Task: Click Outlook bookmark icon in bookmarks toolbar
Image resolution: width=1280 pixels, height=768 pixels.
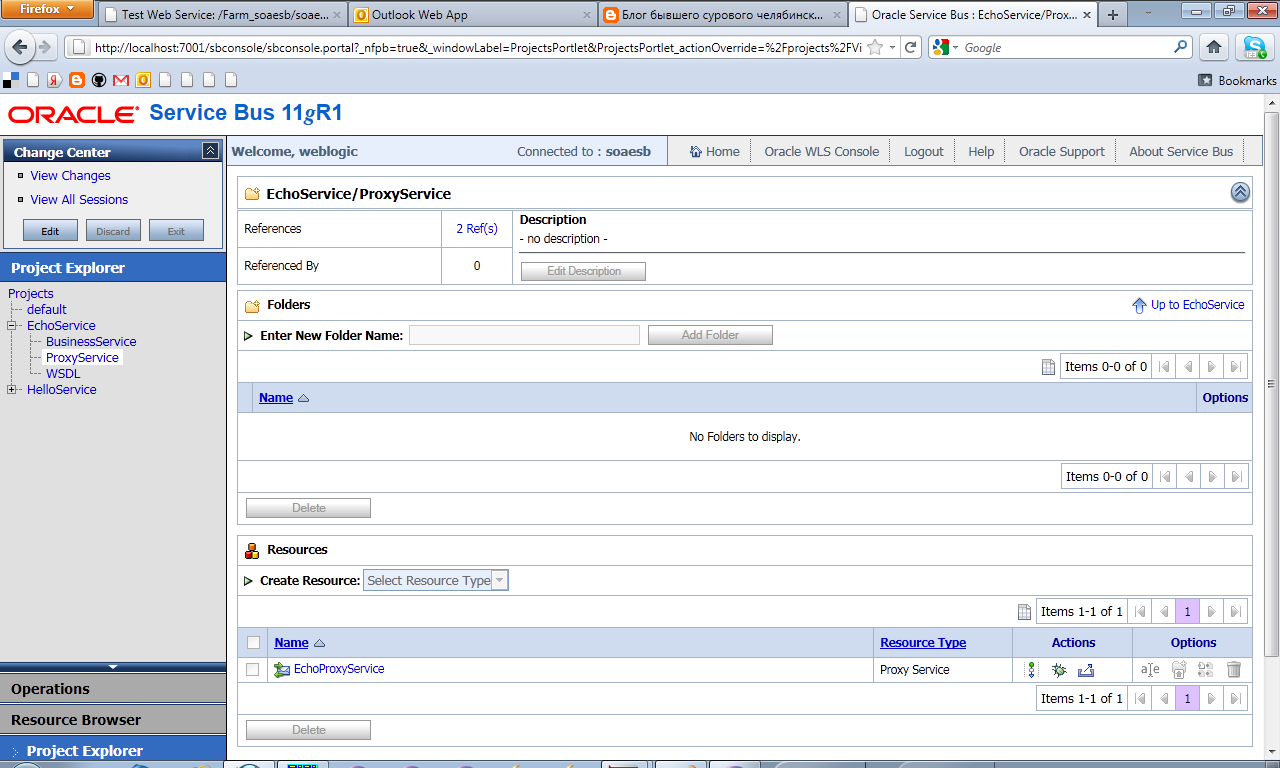Action: pos(143,80)
